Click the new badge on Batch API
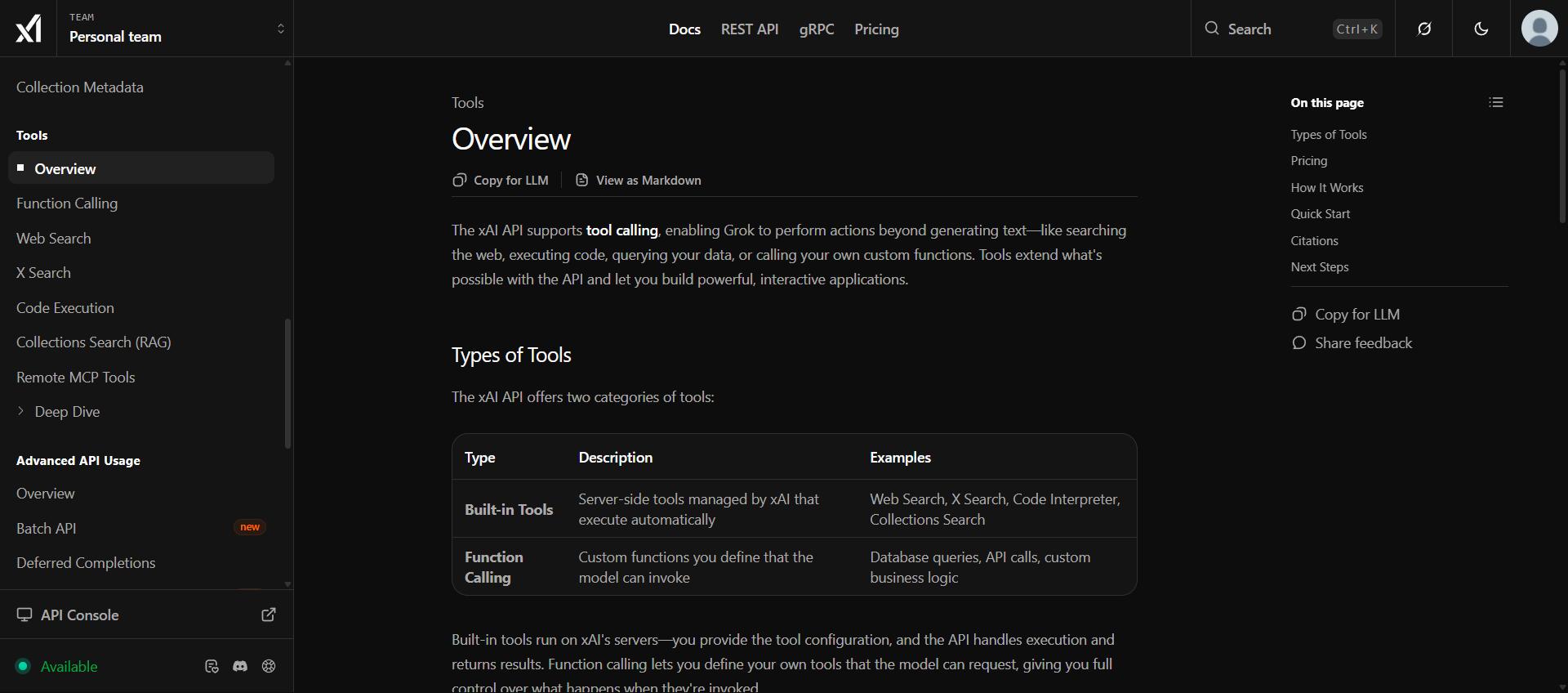This screenshot has height=693, width=1568. pyautogui.click(x=250, y=527)
